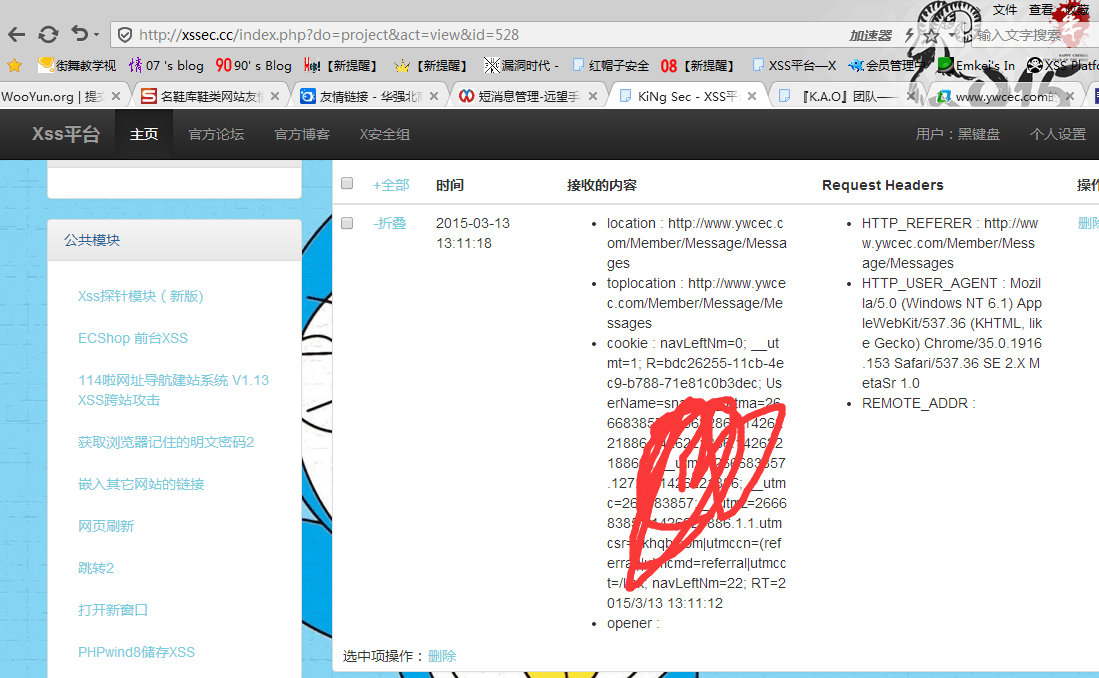
Task: Open 网页刷新 module
Action: pos(106,527)
